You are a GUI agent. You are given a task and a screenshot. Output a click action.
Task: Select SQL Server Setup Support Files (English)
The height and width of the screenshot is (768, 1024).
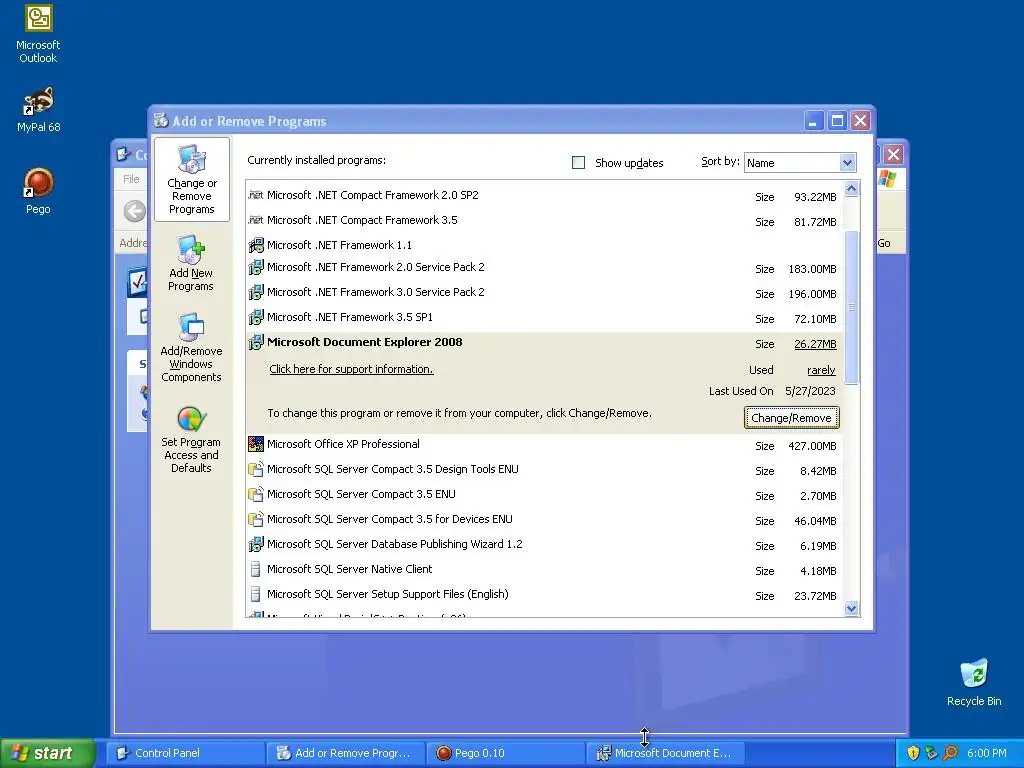coord(545,594)
